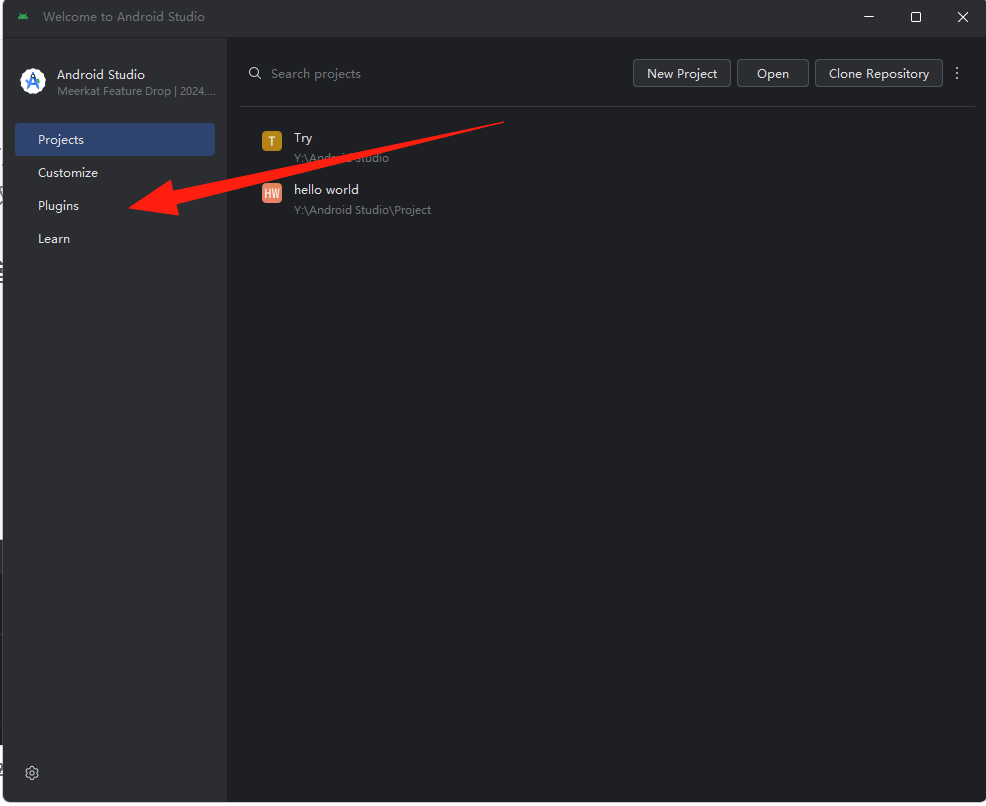Click the Android Studio logo icon
The image size is (986, 806).
pyautogui.click(x=33, y=81)
